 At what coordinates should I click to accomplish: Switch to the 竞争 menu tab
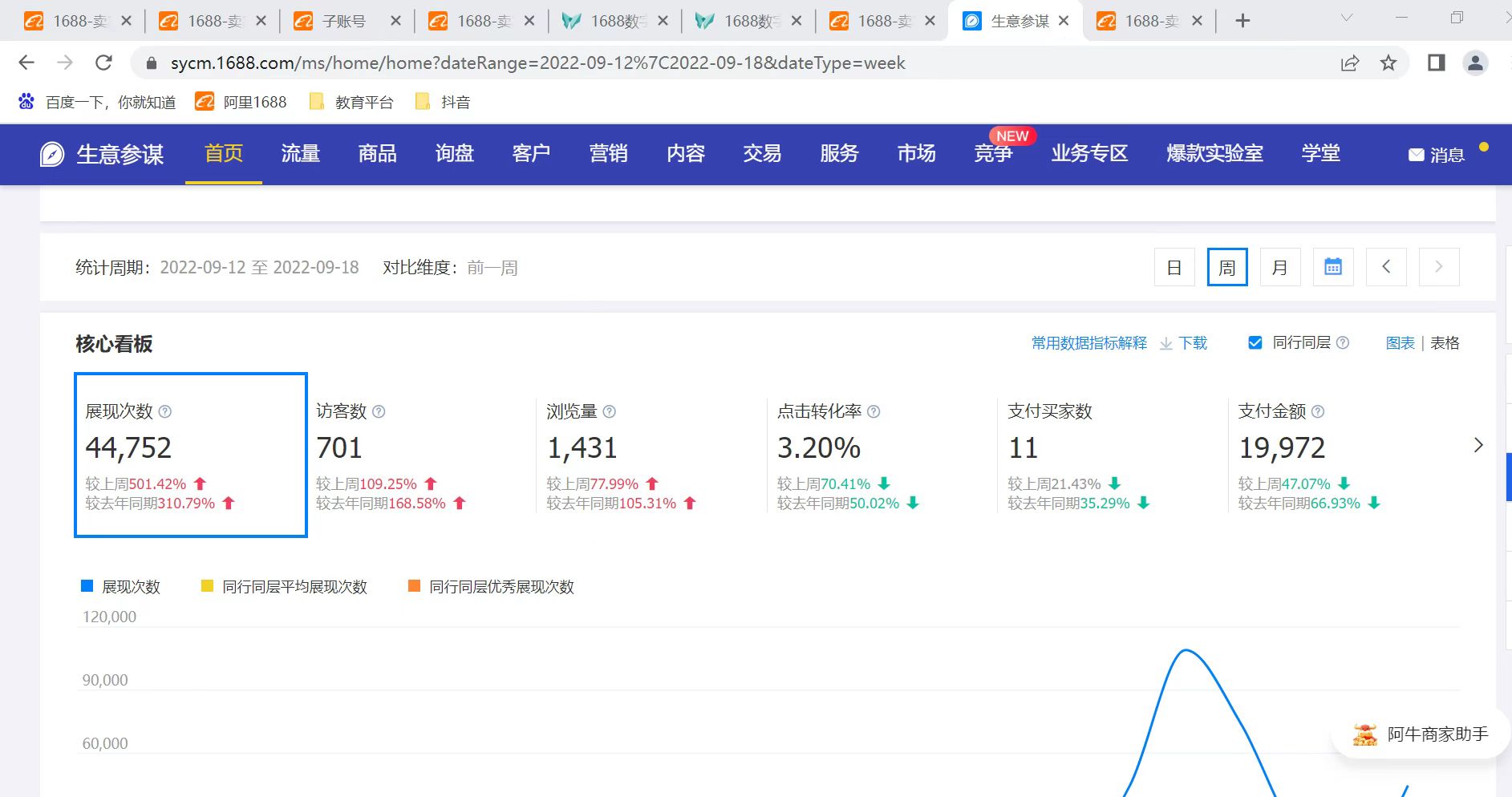click(993, 153)
